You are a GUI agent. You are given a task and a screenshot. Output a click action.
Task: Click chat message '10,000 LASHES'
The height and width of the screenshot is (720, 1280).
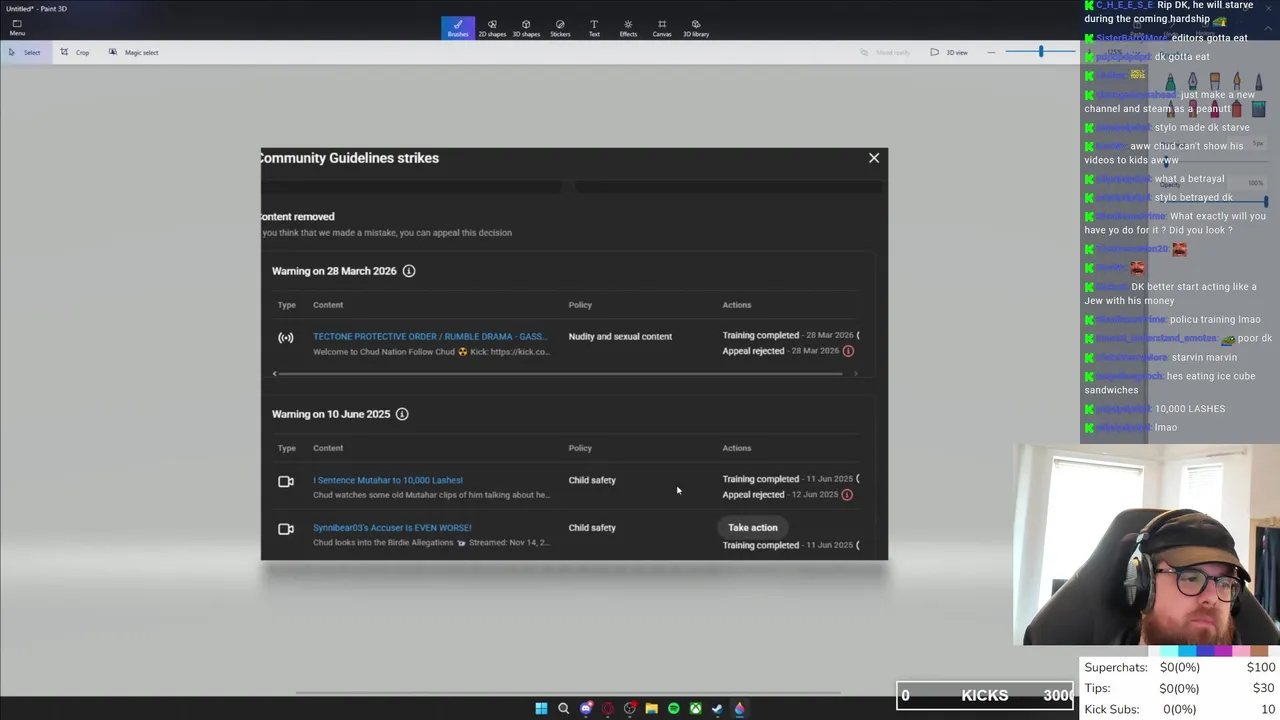coord(1190,408)
